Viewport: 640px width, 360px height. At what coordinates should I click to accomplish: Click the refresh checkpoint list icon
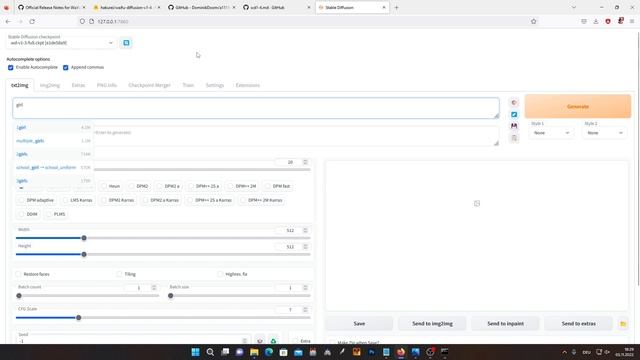tap(126, 43)
